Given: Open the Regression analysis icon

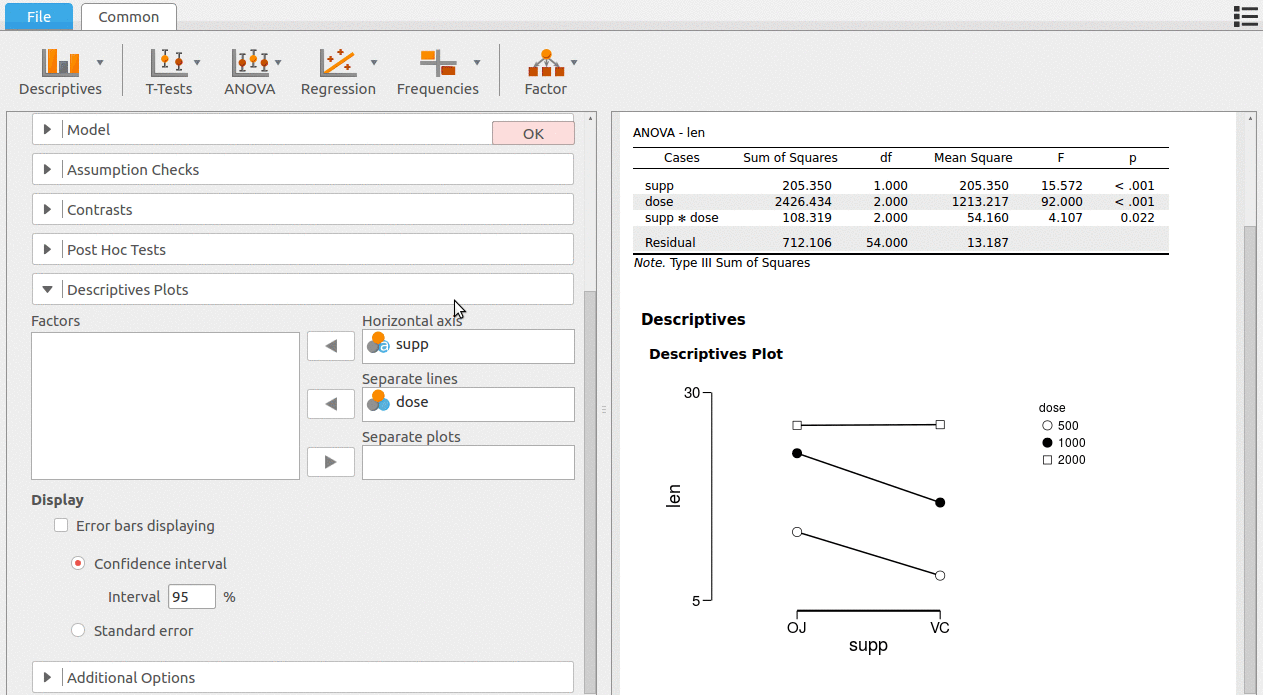Looking at the screenshot, I should pyautogui.click(x=338, y=63).
